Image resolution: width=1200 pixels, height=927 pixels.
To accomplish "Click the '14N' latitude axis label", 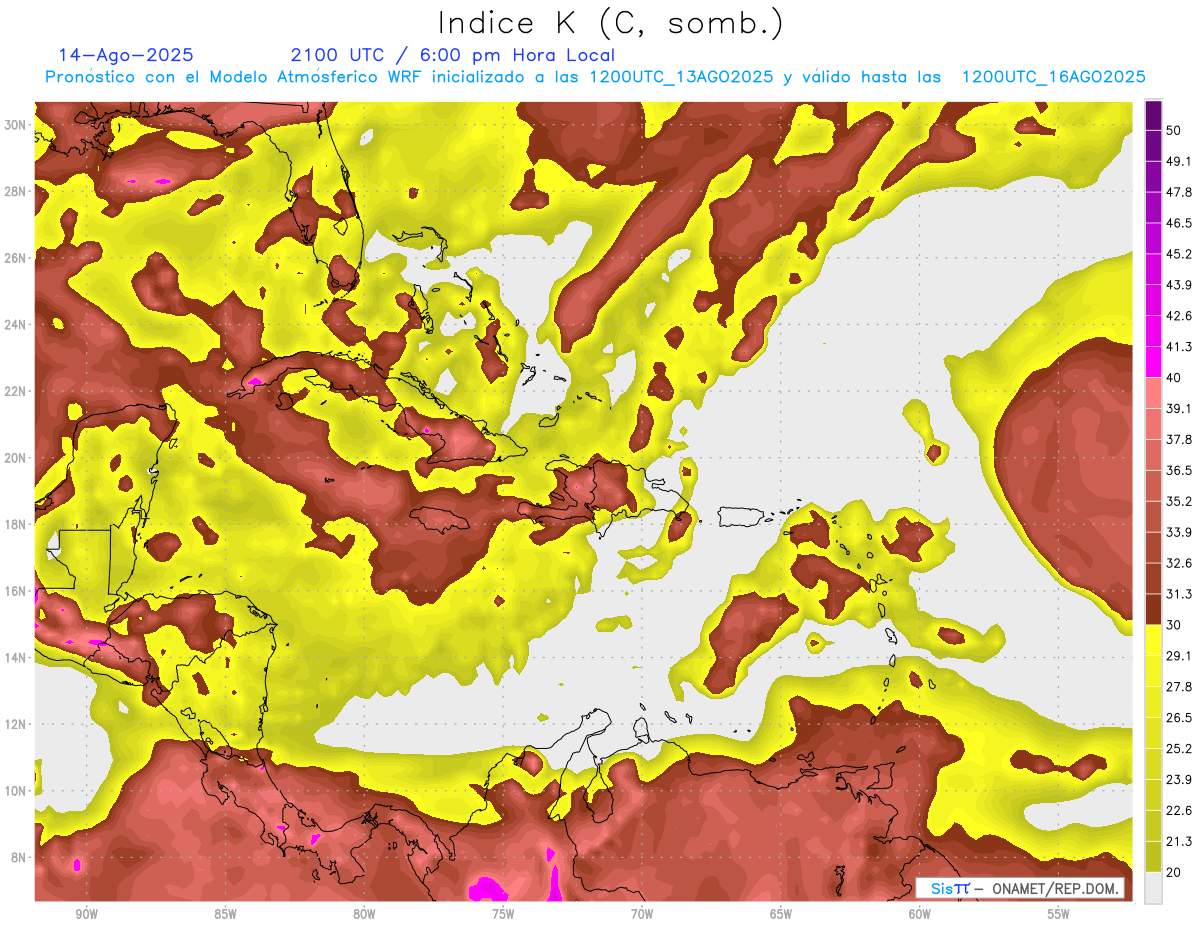I will (17, 657).
